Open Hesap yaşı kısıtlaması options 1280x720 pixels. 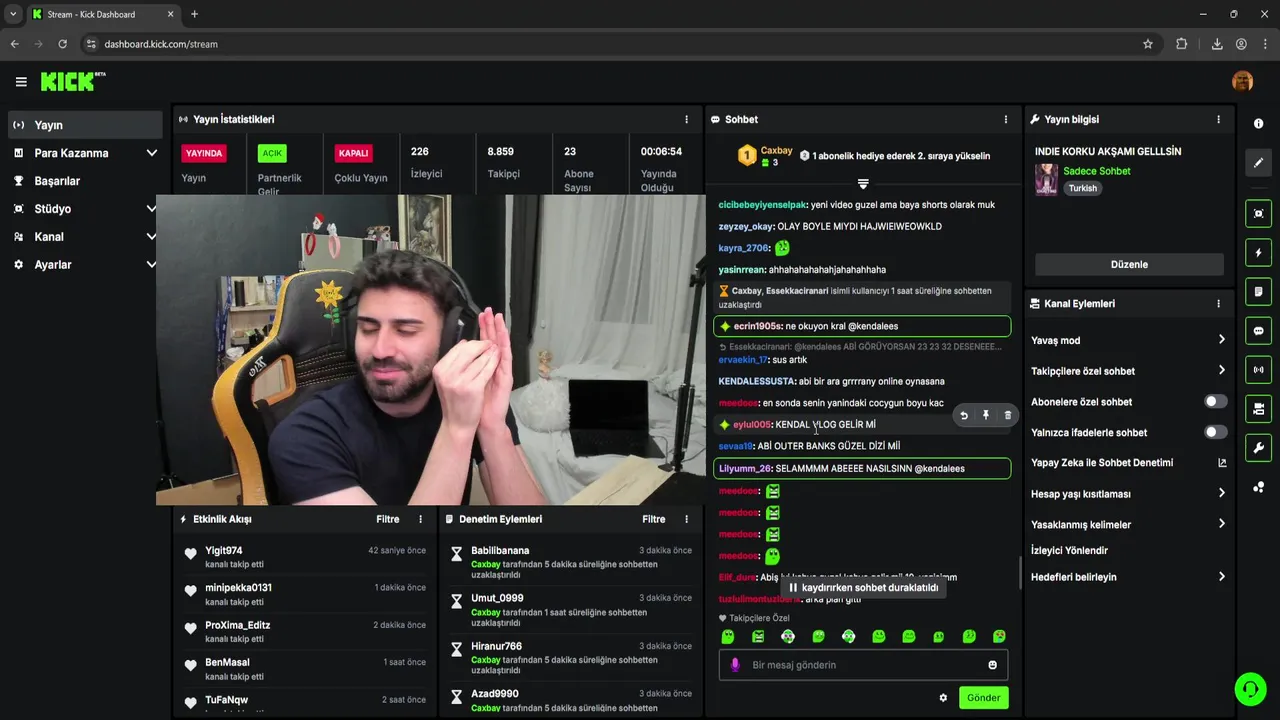pos(1129,494)
